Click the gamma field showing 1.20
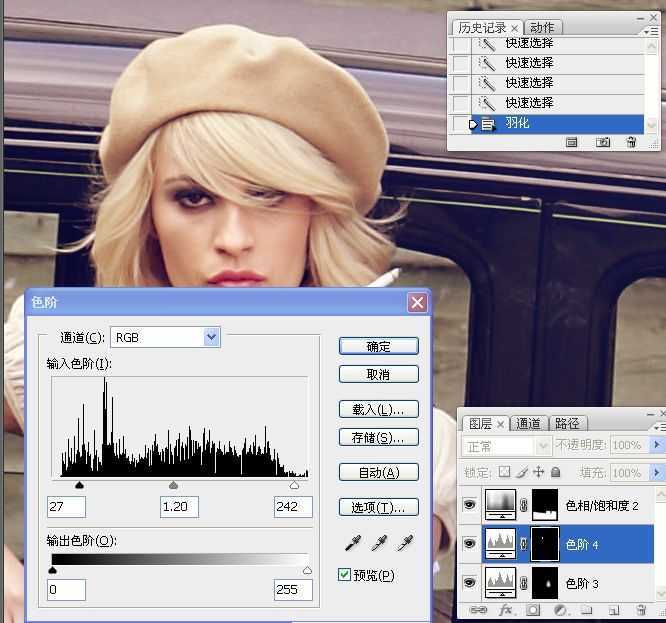666x623 pixels. tap(179, 507)
